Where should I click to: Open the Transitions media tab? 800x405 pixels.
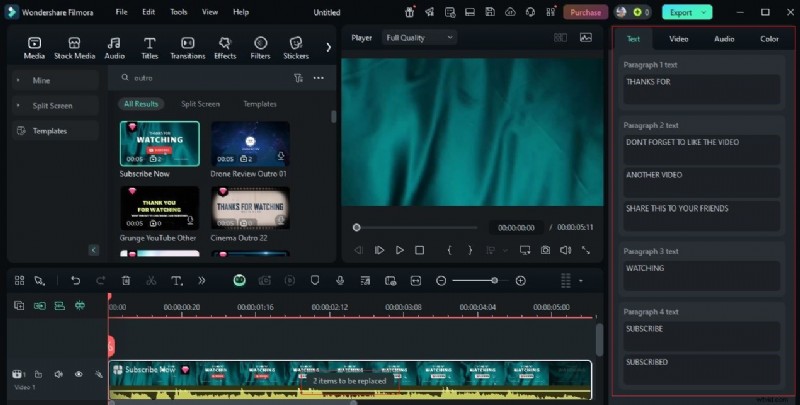(186, 47)
